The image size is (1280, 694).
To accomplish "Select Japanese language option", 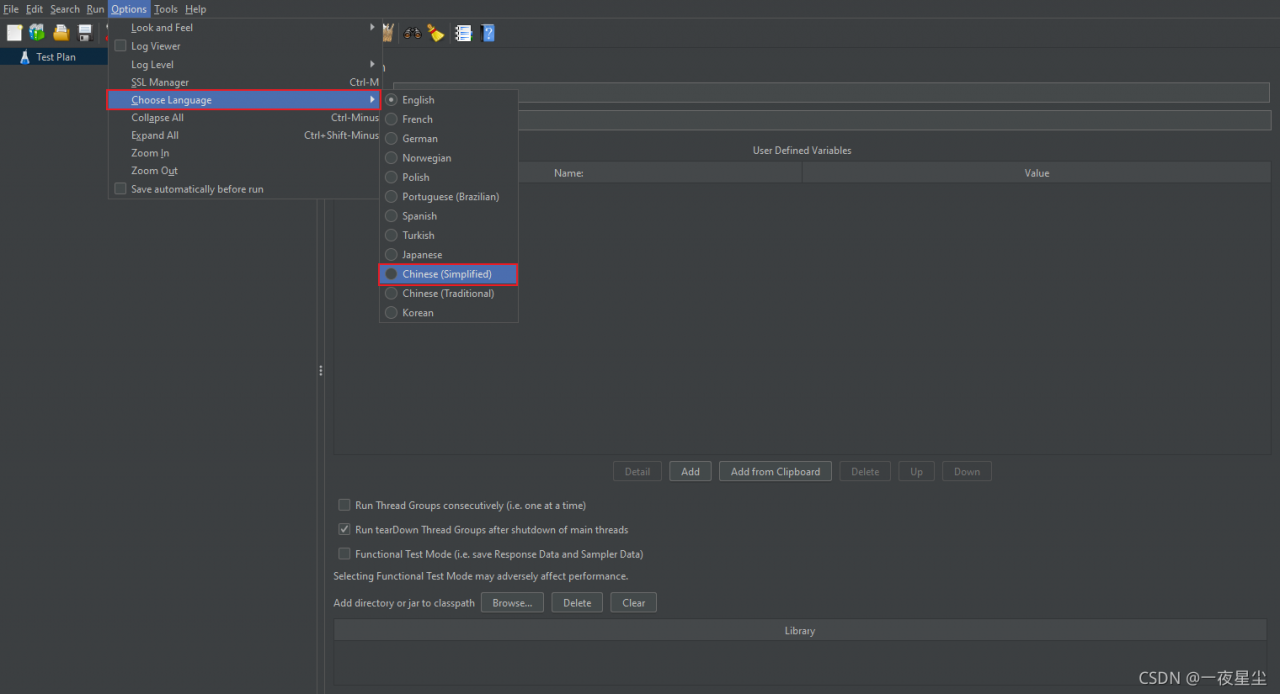I will pos(449,255).
